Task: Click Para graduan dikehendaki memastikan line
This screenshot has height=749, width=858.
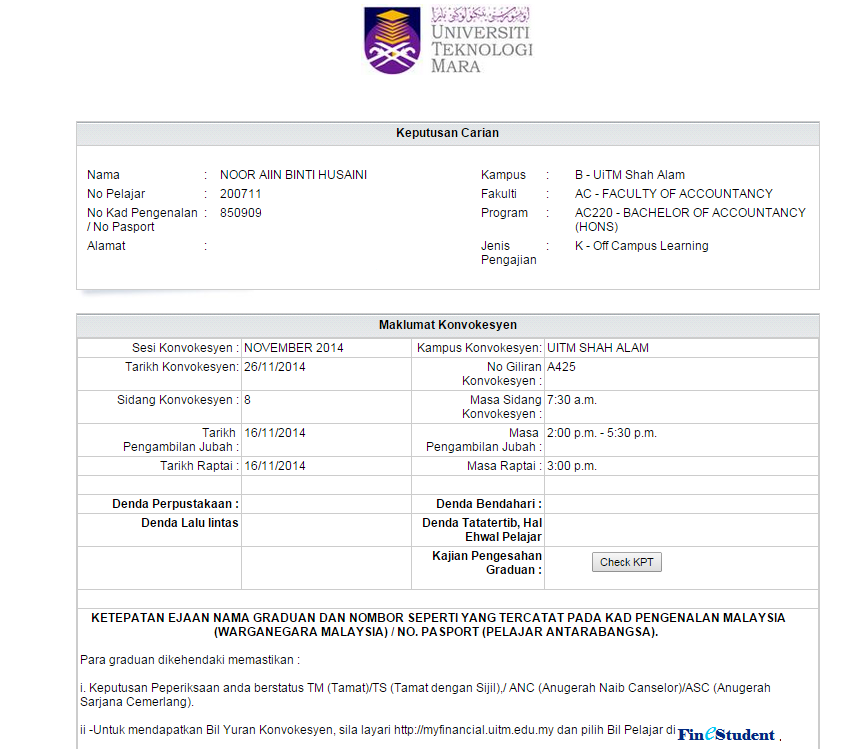Action: 190,660
